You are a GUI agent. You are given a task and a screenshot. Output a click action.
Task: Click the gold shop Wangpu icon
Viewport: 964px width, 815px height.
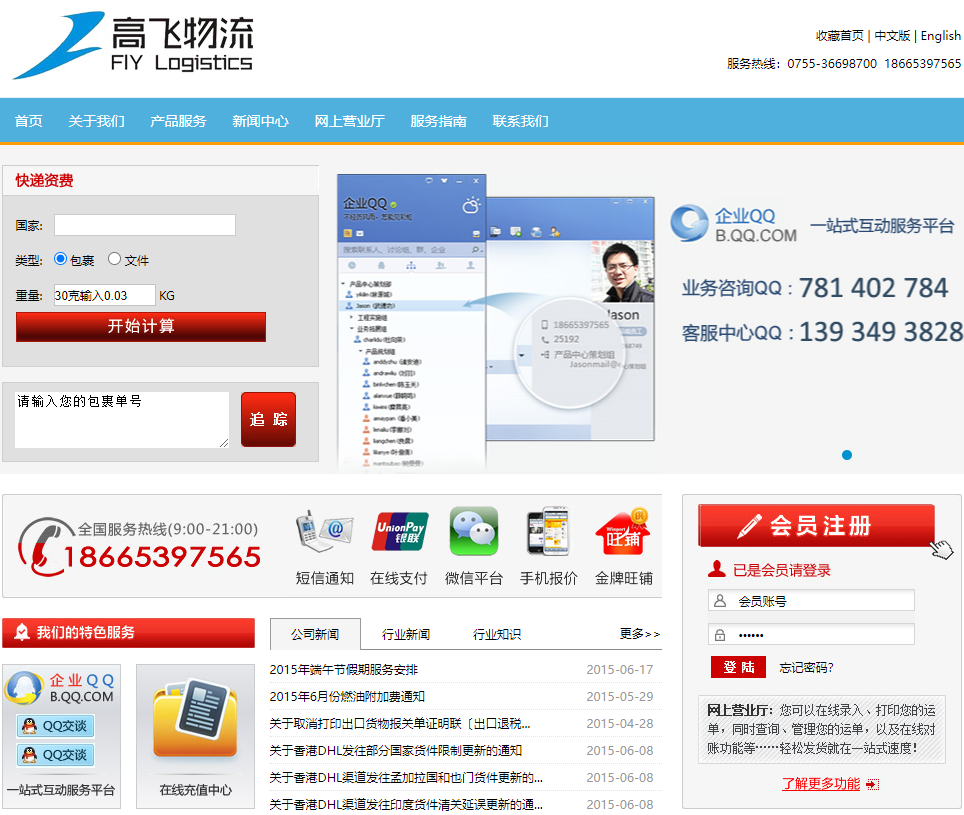click(623, 533)
